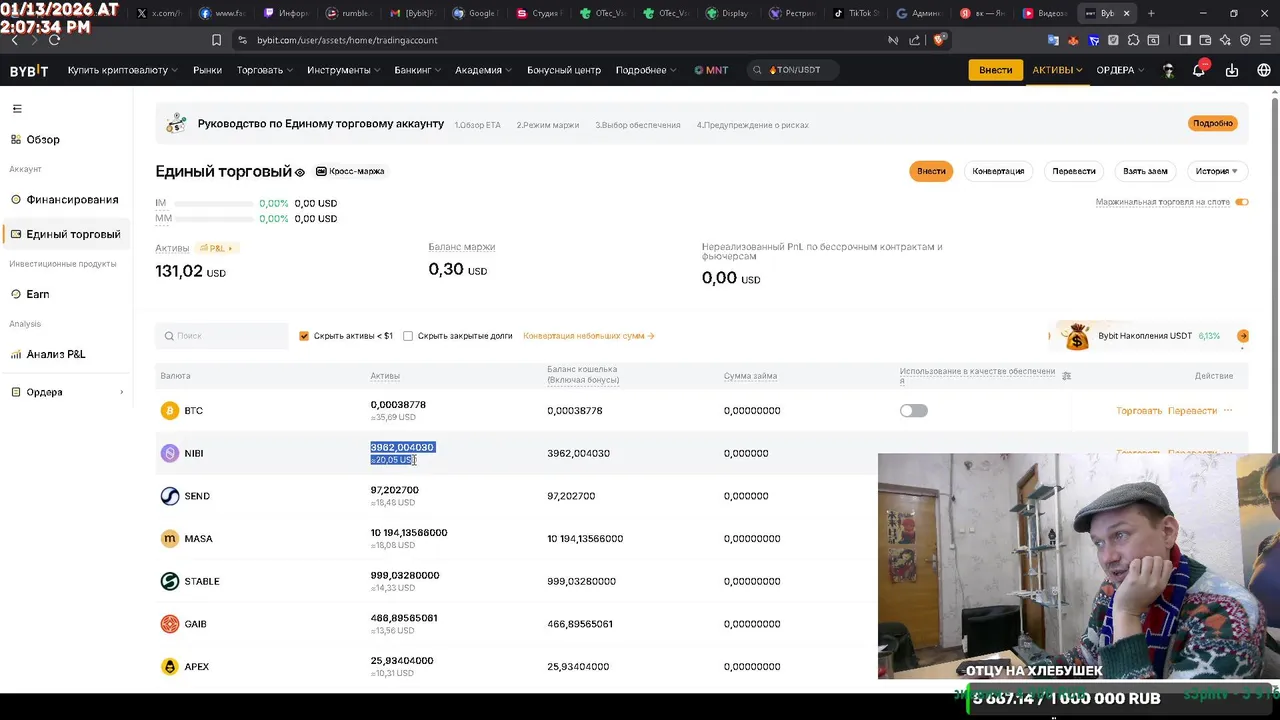Click the collateral settings filter icon

1066,376
